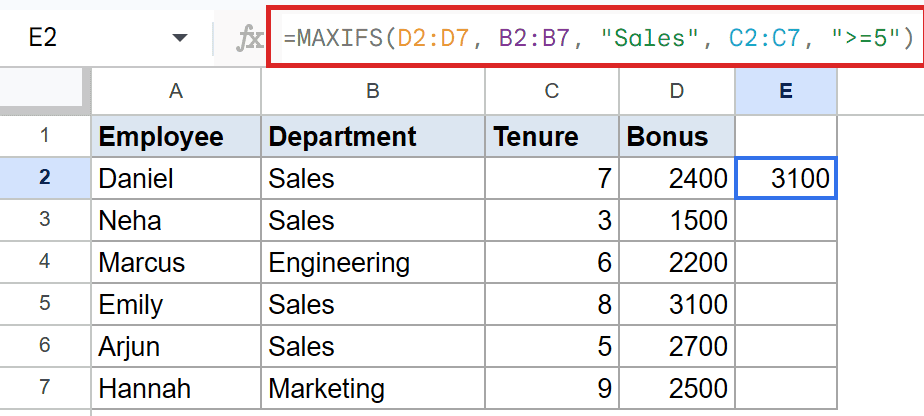The image size is (924, 416).
Task: Select bonus value 2400
Action: [677, 178]
